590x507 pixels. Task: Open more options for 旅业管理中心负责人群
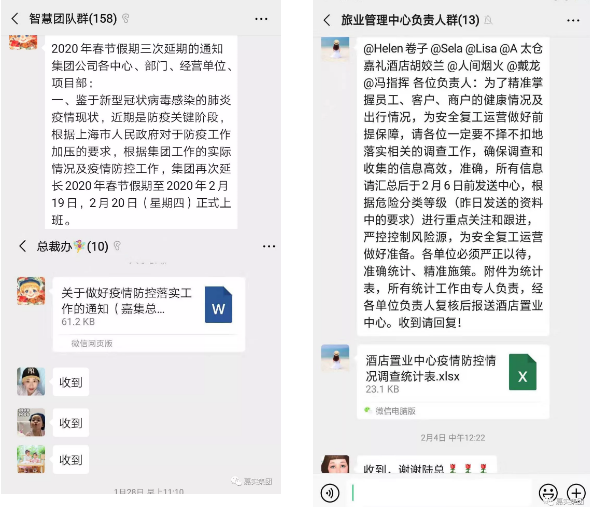[x=573, y=20]
